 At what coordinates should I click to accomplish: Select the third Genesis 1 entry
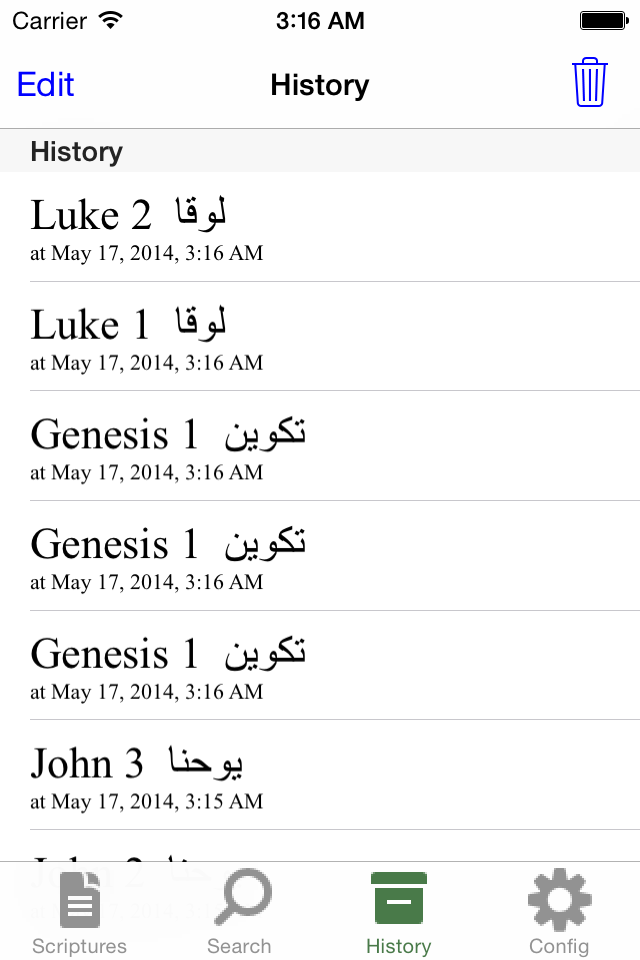(x=320, y=665)
